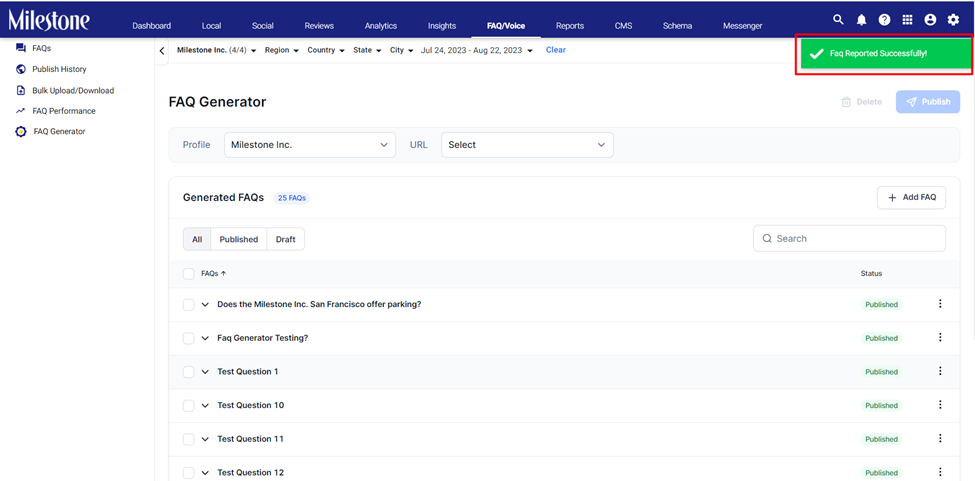Open the Schema menu
The height and width of the screenshot is (481, 975).
click(x=677, y=26)
